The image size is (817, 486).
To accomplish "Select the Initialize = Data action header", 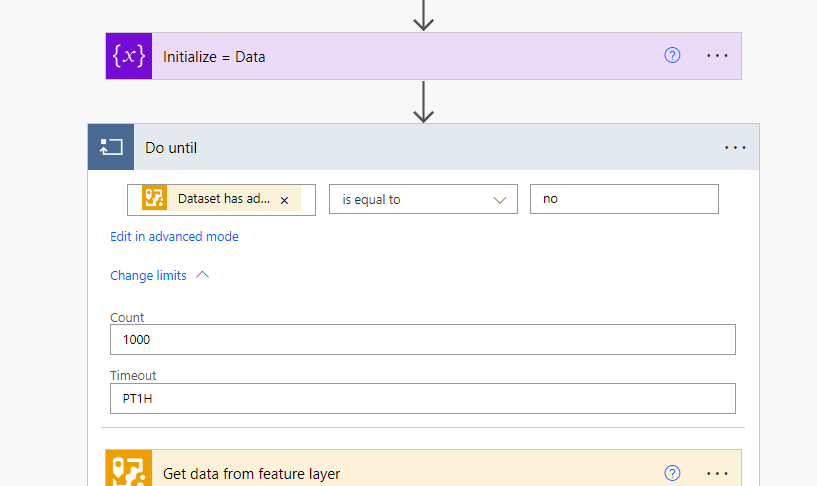I will click(400, 57).
